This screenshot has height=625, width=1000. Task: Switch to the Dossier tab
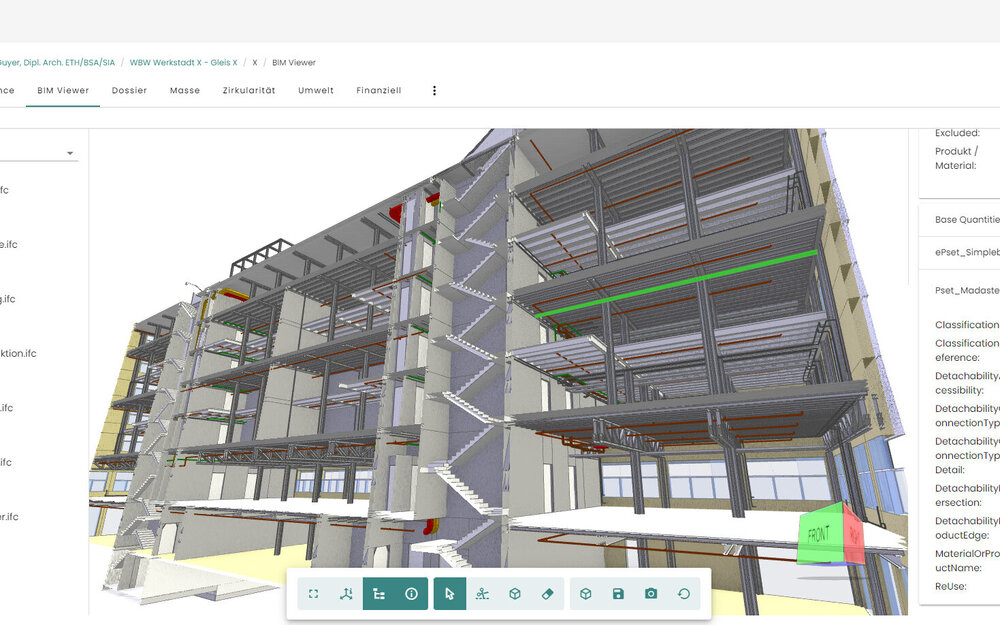click(x=129, y=90)
